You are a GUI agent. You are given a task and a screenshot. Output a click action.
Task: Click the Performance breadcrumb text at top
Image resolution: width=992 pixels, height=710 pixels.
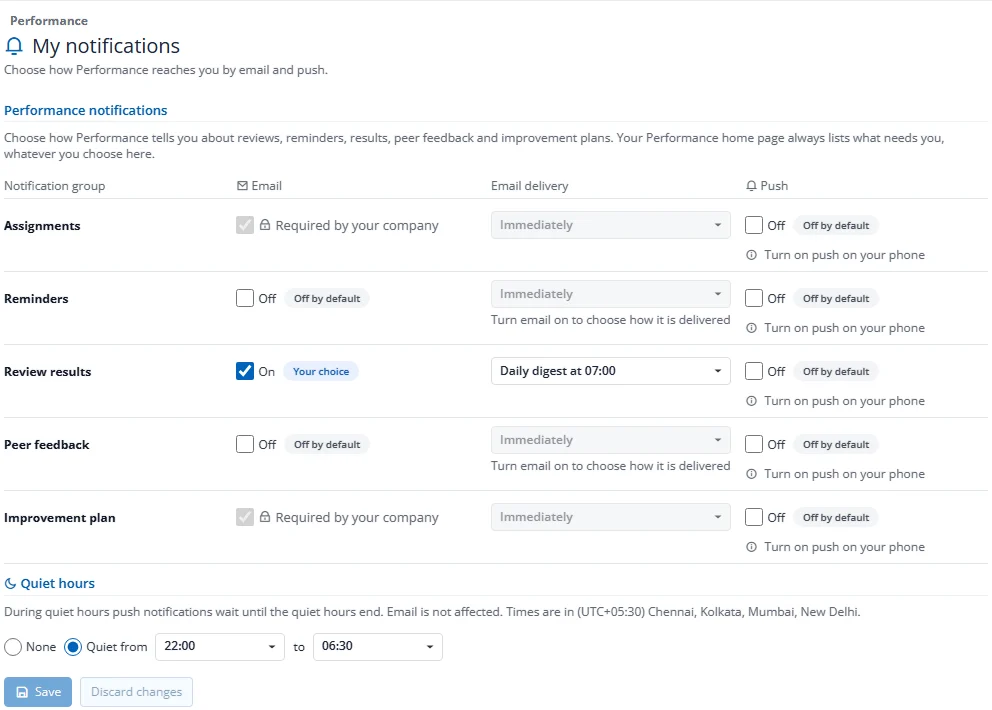pos(49,21)
